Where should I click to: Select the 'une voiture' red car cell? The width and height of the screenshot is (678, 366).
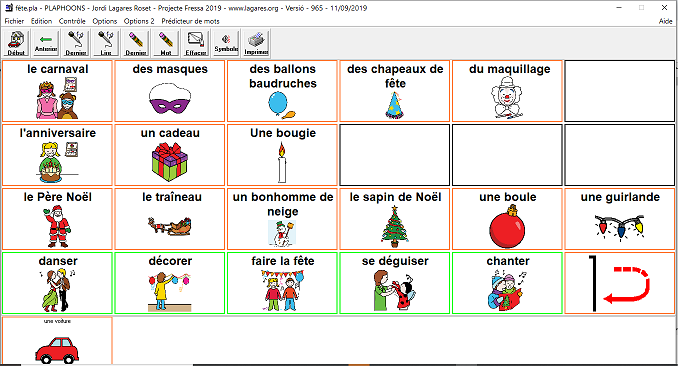(58, 341)
